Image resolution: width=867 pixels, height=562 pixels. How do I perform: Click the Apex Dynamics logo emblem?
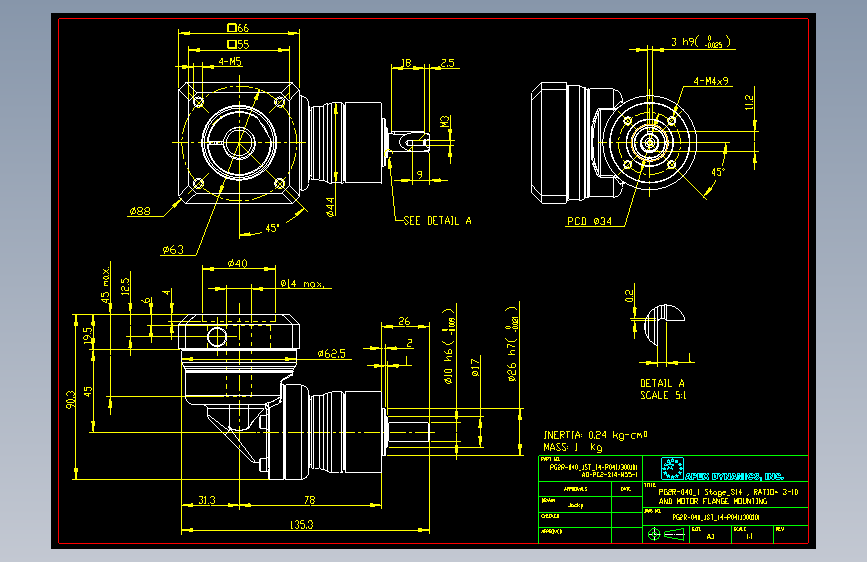click(672, 469)
